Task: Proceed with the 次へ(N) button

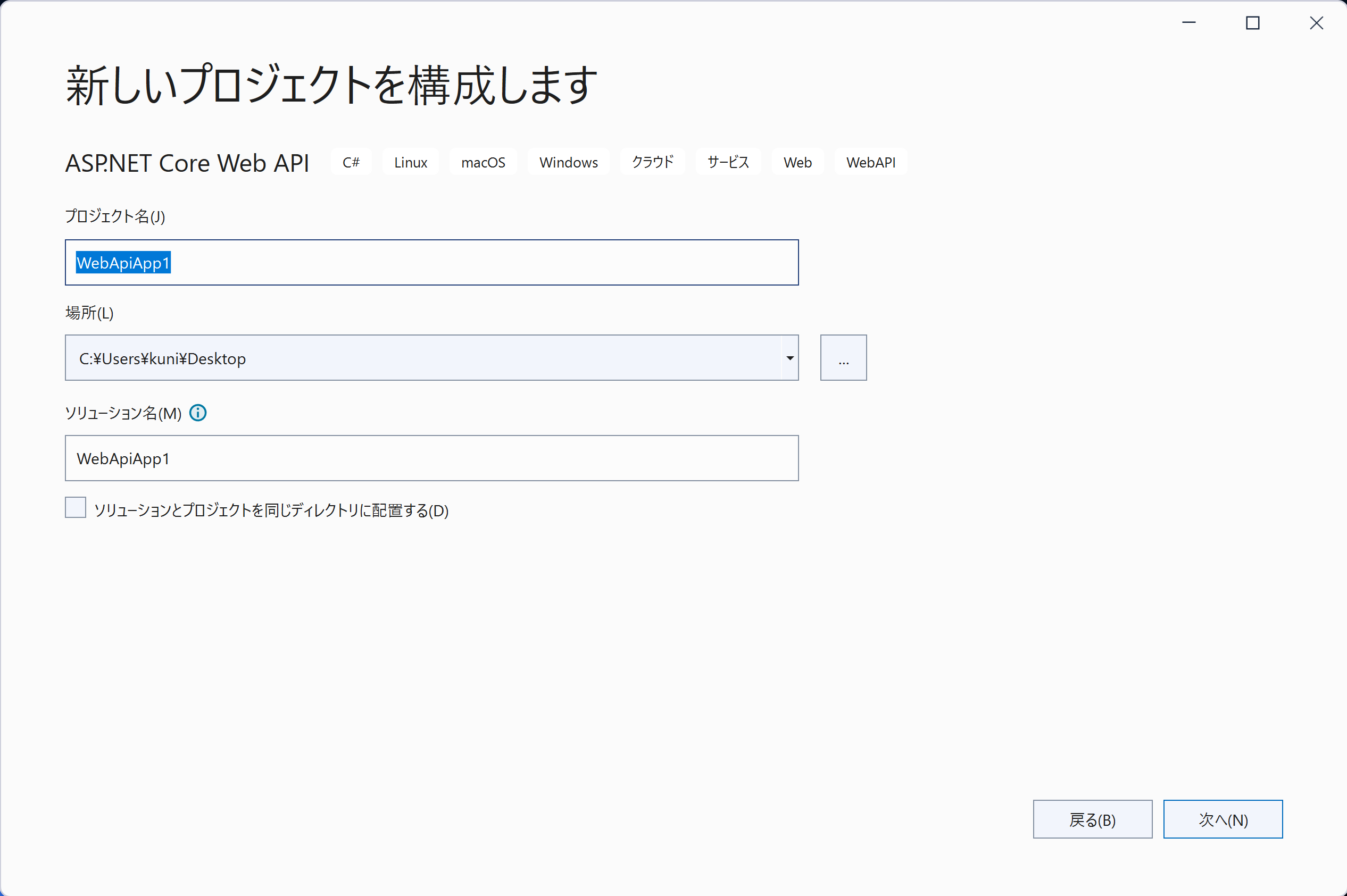Action: pos(1223,819)
